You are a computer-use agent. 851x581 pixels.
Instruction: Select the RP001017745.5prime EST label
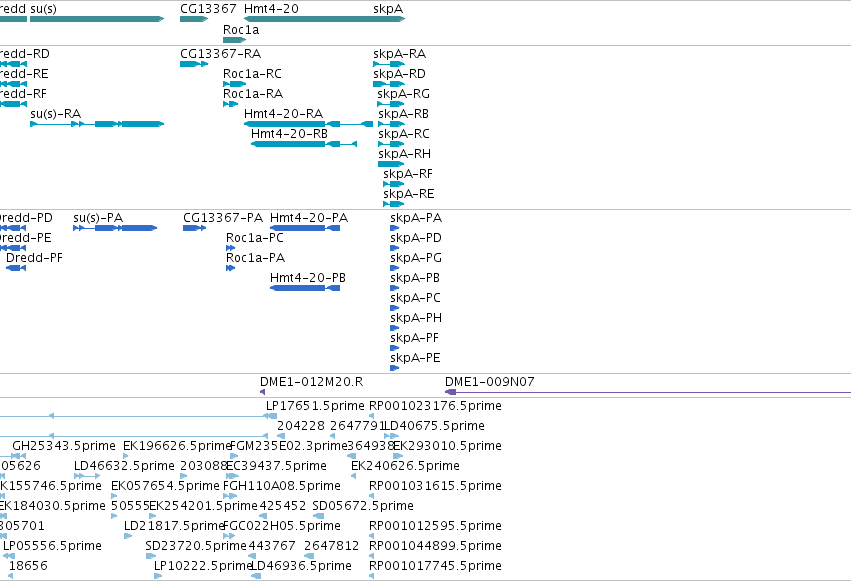coord(435,566)
